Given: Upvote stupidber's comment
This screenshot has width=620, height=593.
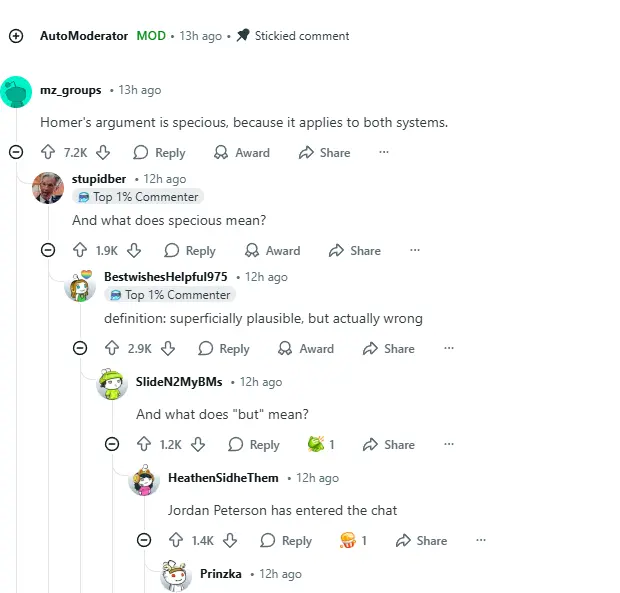Looking at the screenshot, I should [80, 251].
